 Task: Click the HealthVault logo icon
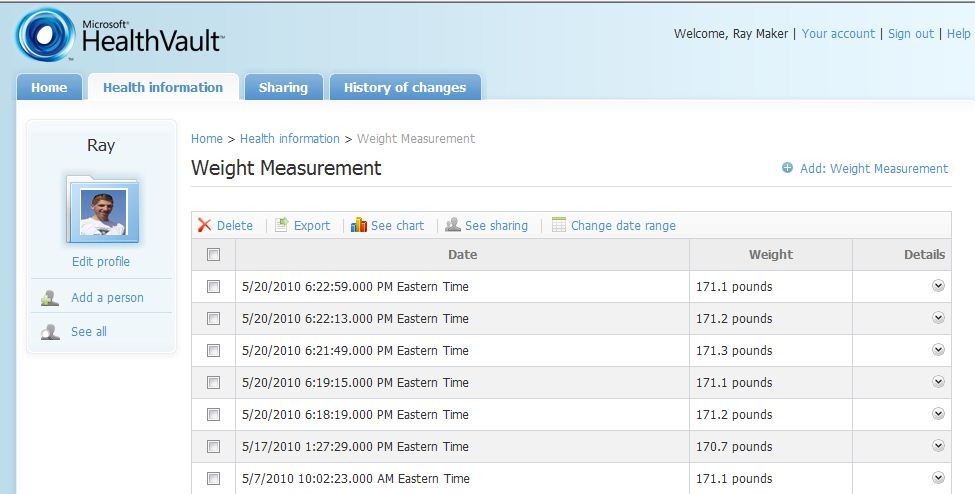click(x=45, y=35)
